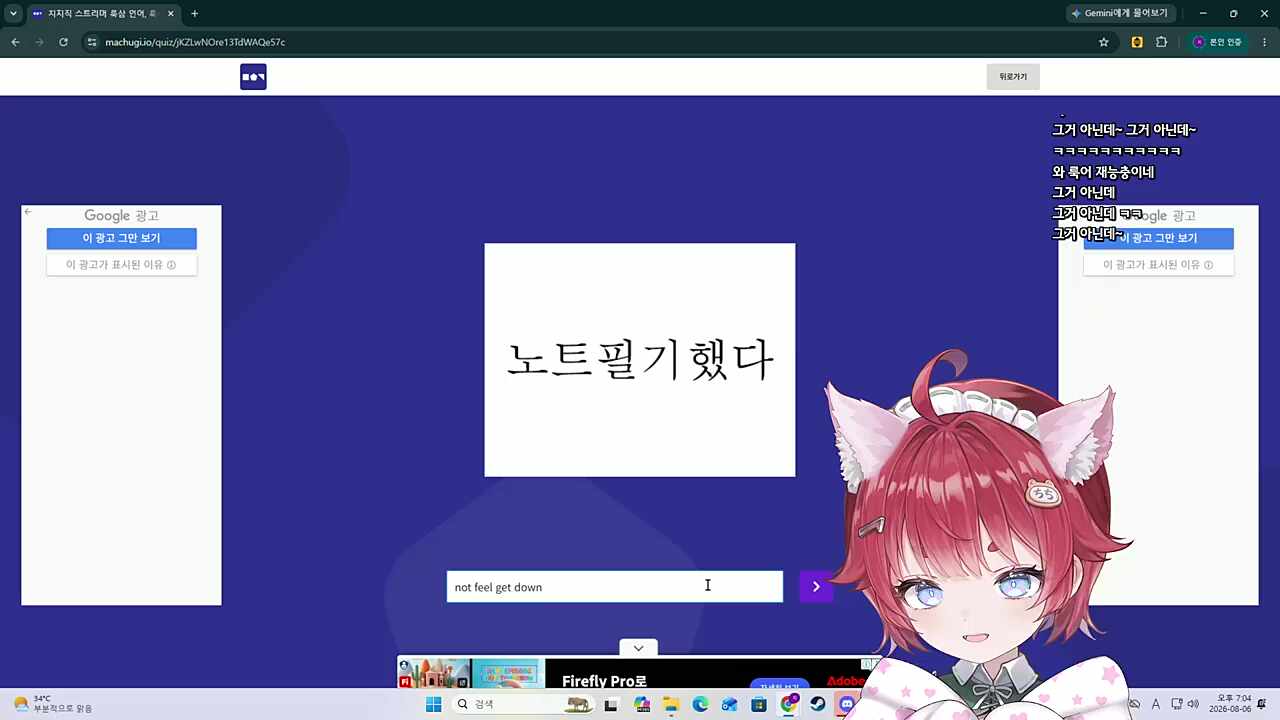Click the input language indicator 'A'
This screenshot has height=720, width=1280.
pos(1156,704)
